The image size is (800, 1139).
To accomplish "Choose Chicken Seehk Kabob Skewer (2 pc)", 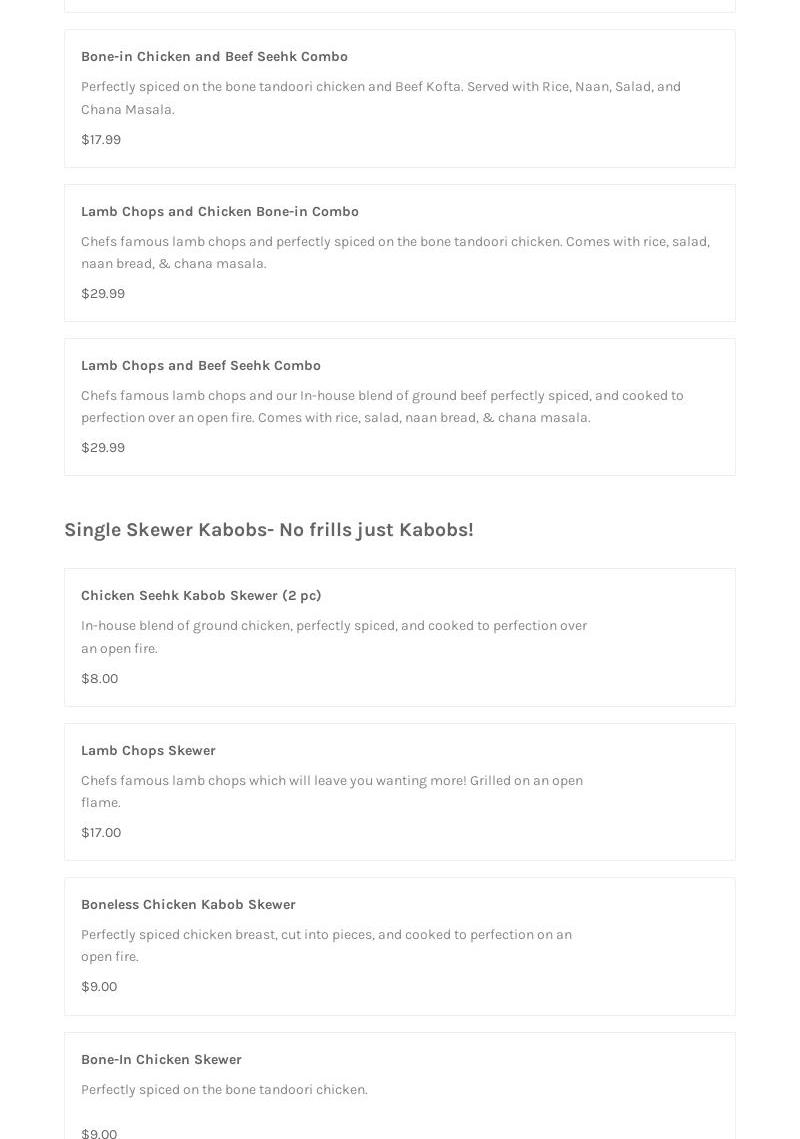I will click(x=400, y=637).
